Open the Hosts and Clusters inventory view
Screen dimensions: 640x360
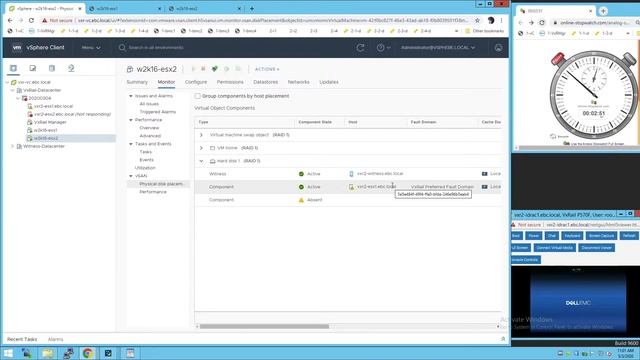pos(13,68)
